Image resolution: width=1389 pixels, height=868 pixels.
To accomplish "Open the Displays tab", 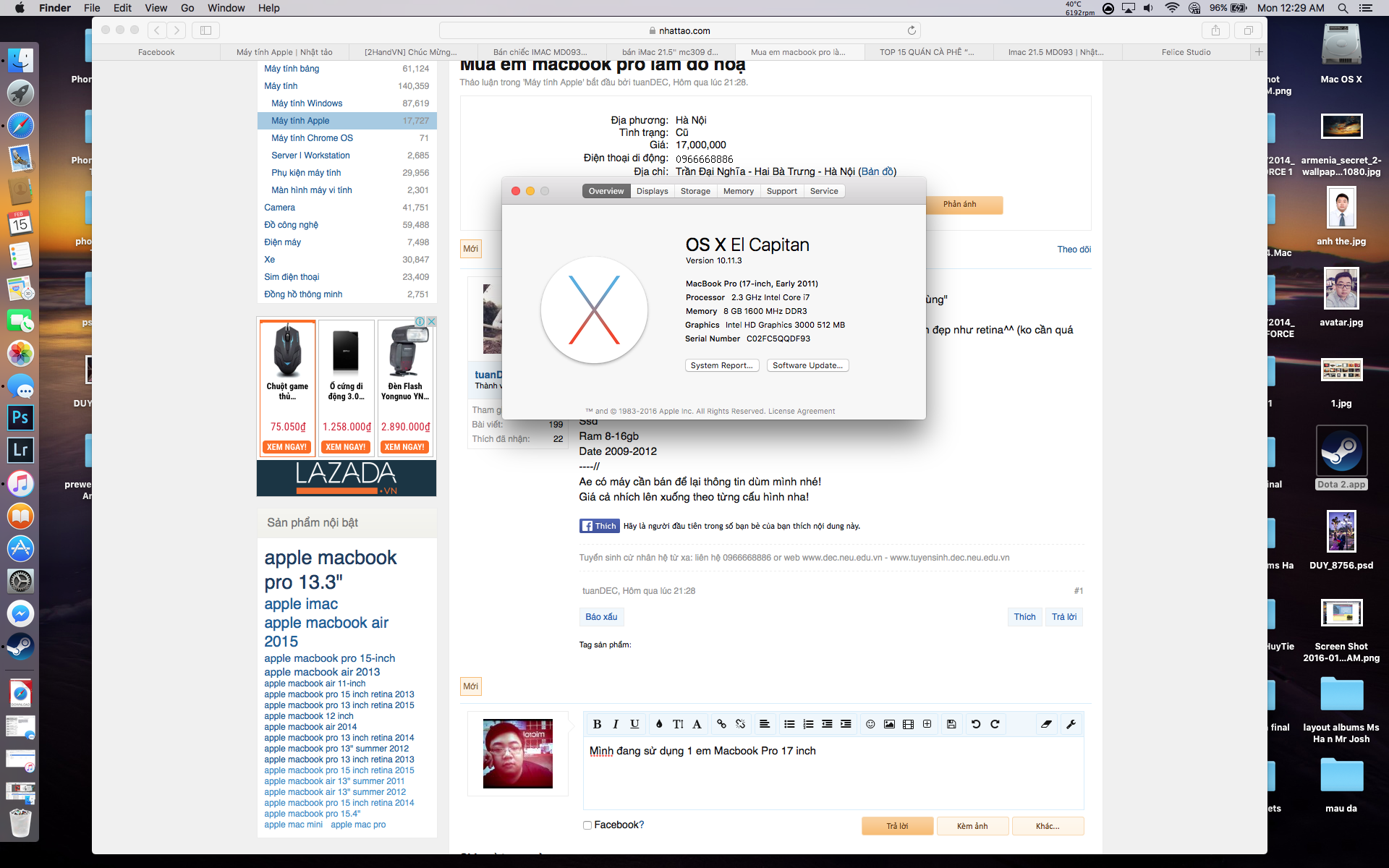I will pyautogui.click(x=652, y=191).
